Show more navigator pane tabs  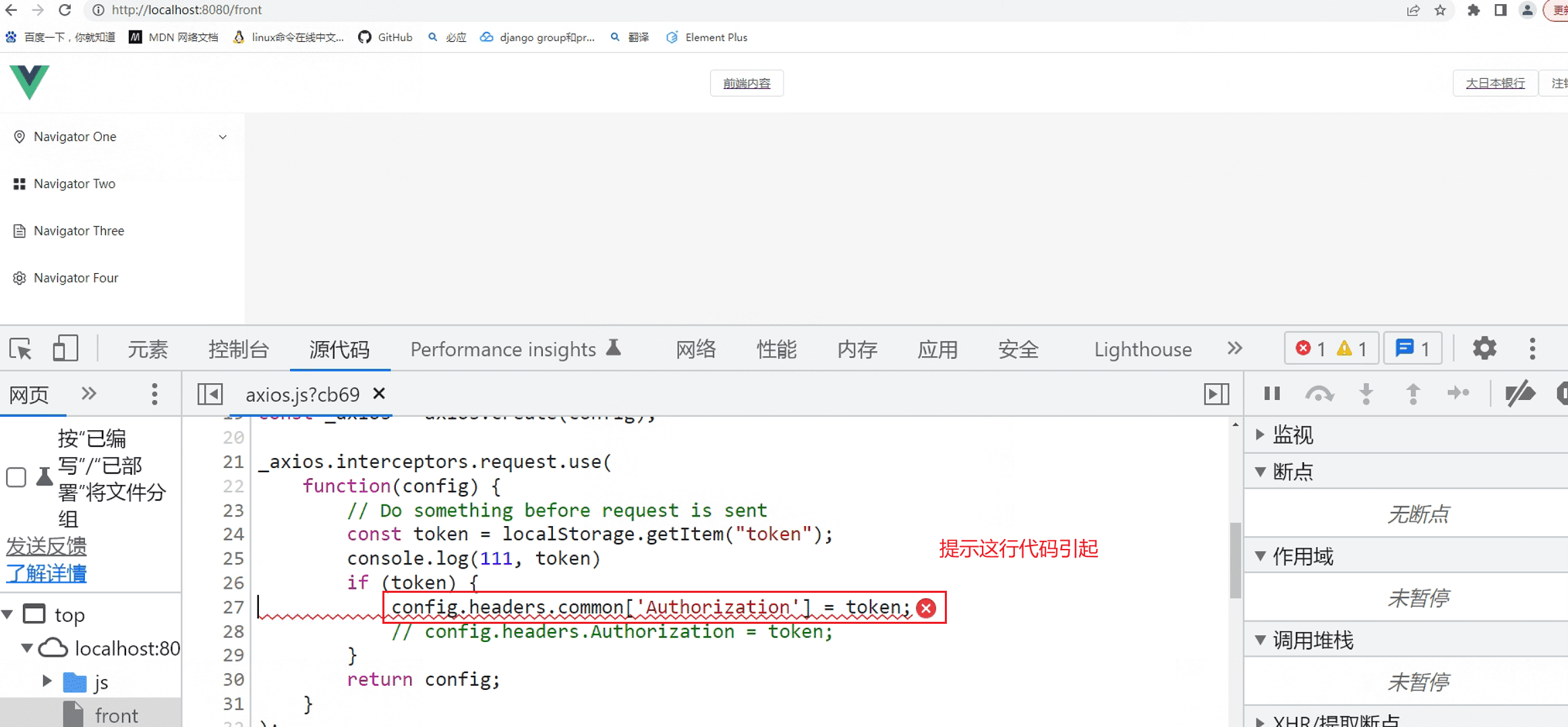[x=89, y=394]
